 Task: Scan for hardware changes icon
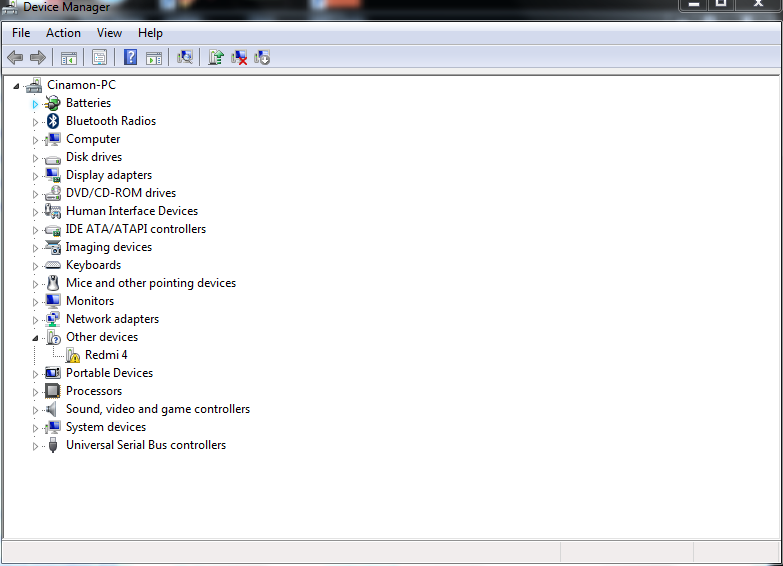click(x=185, y=57)
